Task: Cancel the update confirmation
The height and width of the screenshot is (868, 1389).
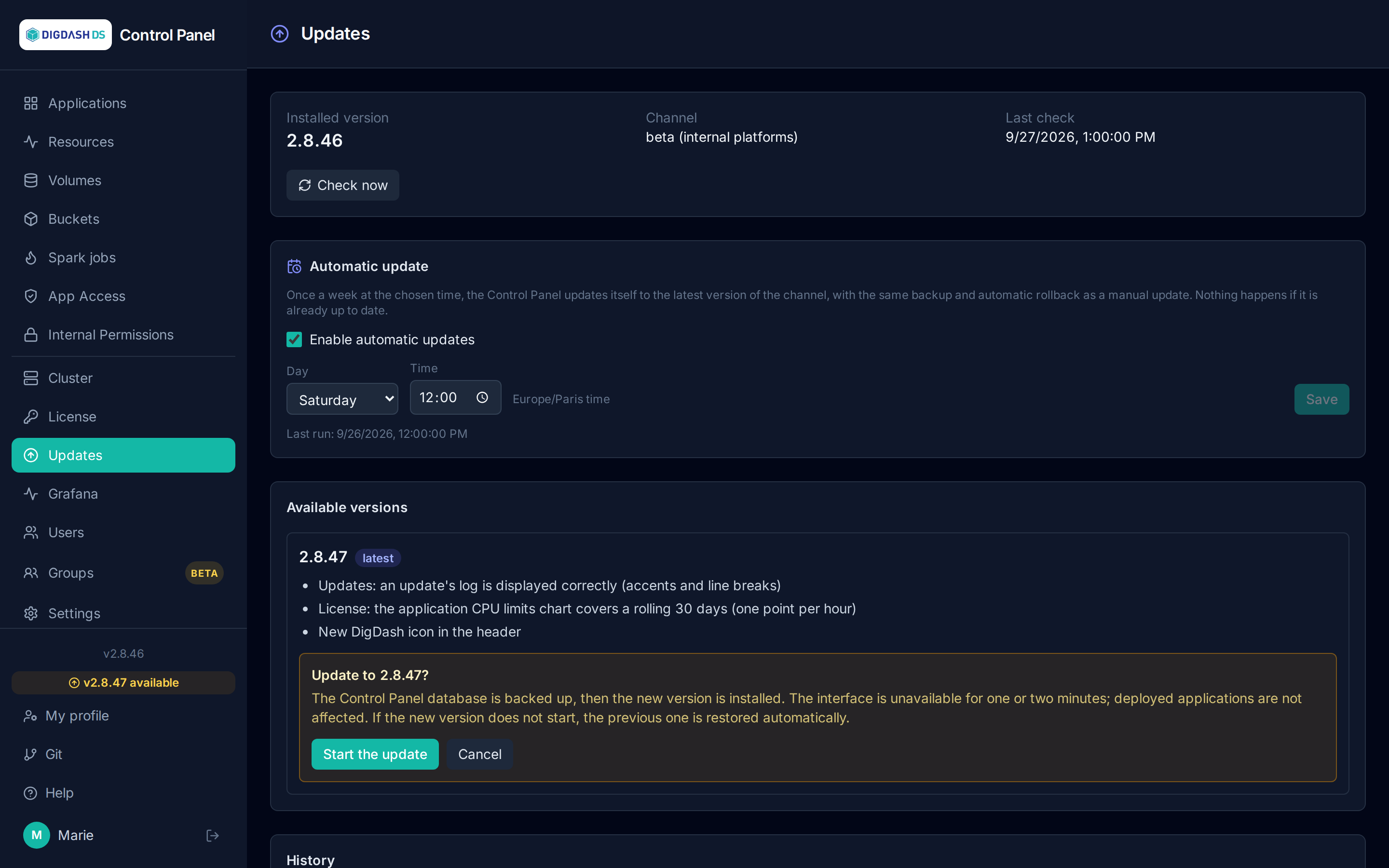Action: [x=479, y=754]
